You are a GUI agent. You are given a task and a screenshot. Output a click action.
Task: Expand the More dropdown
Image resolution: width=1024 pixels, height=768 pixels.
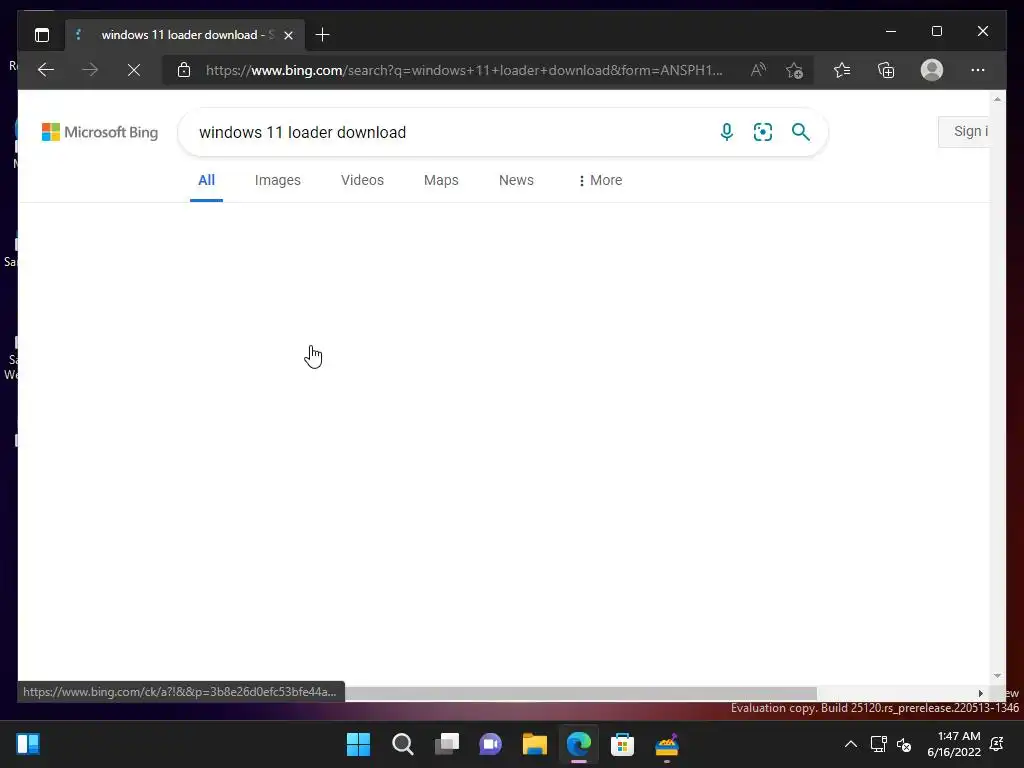click(x=600, y=180)
